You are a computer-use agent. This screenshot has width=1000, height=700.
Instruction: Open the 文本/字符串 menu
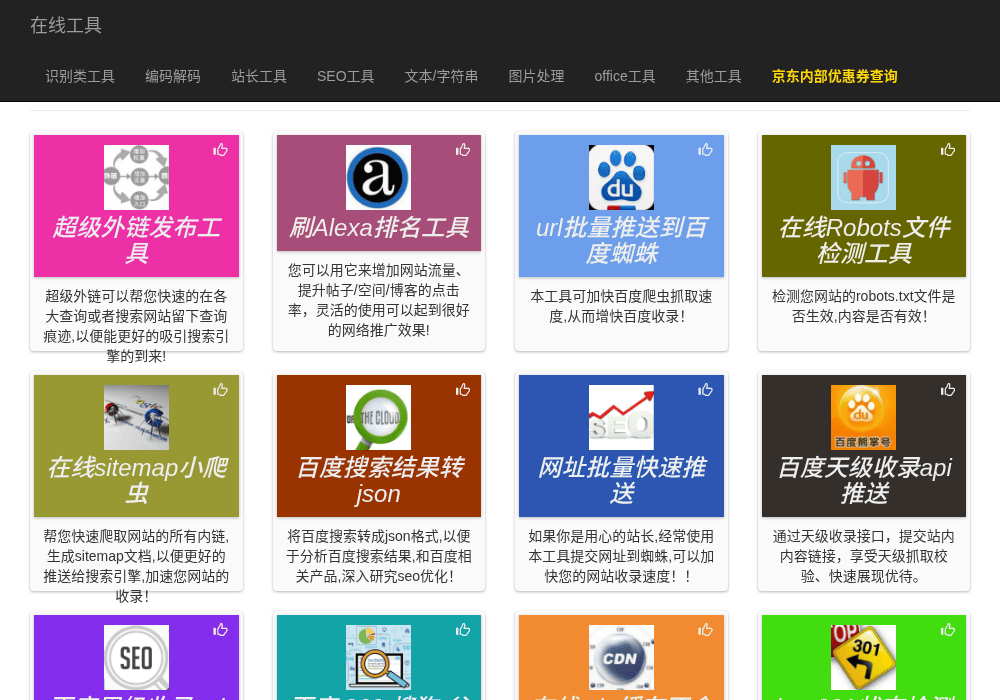pos(441,77)
